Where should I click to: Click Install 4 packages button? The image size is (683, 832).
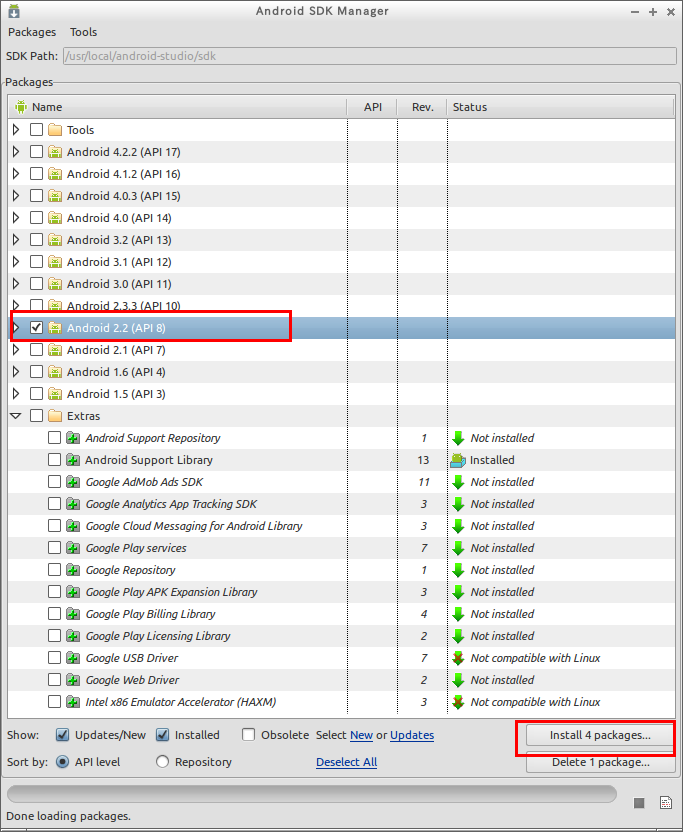[x=600, y=735]
